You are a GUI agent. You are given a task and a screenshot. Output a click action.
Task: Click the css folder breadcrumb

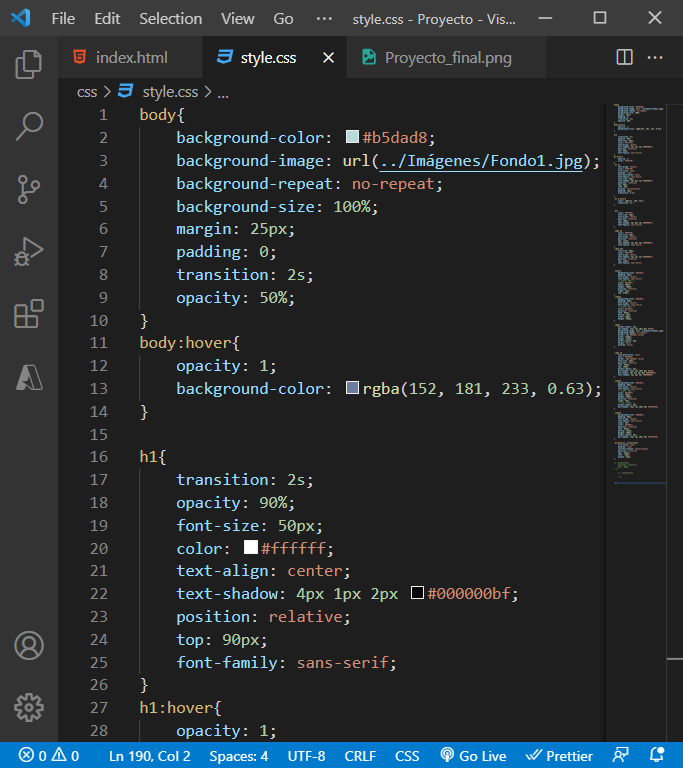pos(87,92)
